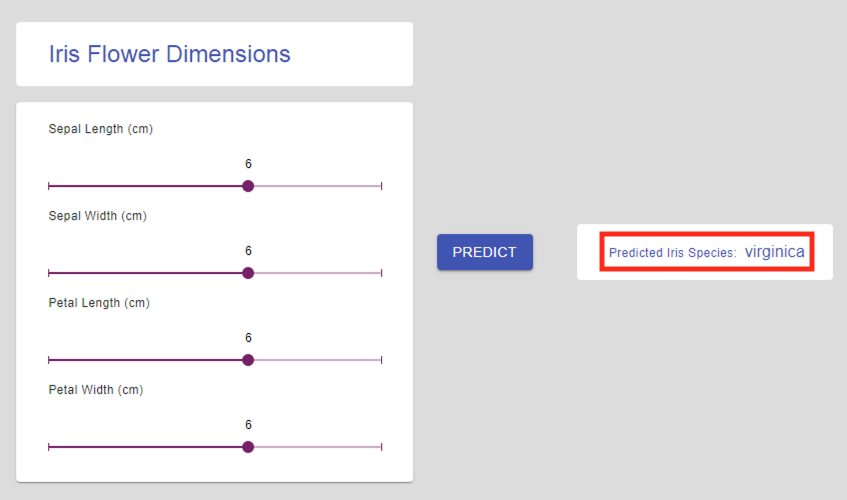This screenshot has width=847, height=500.
Task: Click the "Sepal Width (cm)" label
Action: pyautogui.click(x=97, y=216)
